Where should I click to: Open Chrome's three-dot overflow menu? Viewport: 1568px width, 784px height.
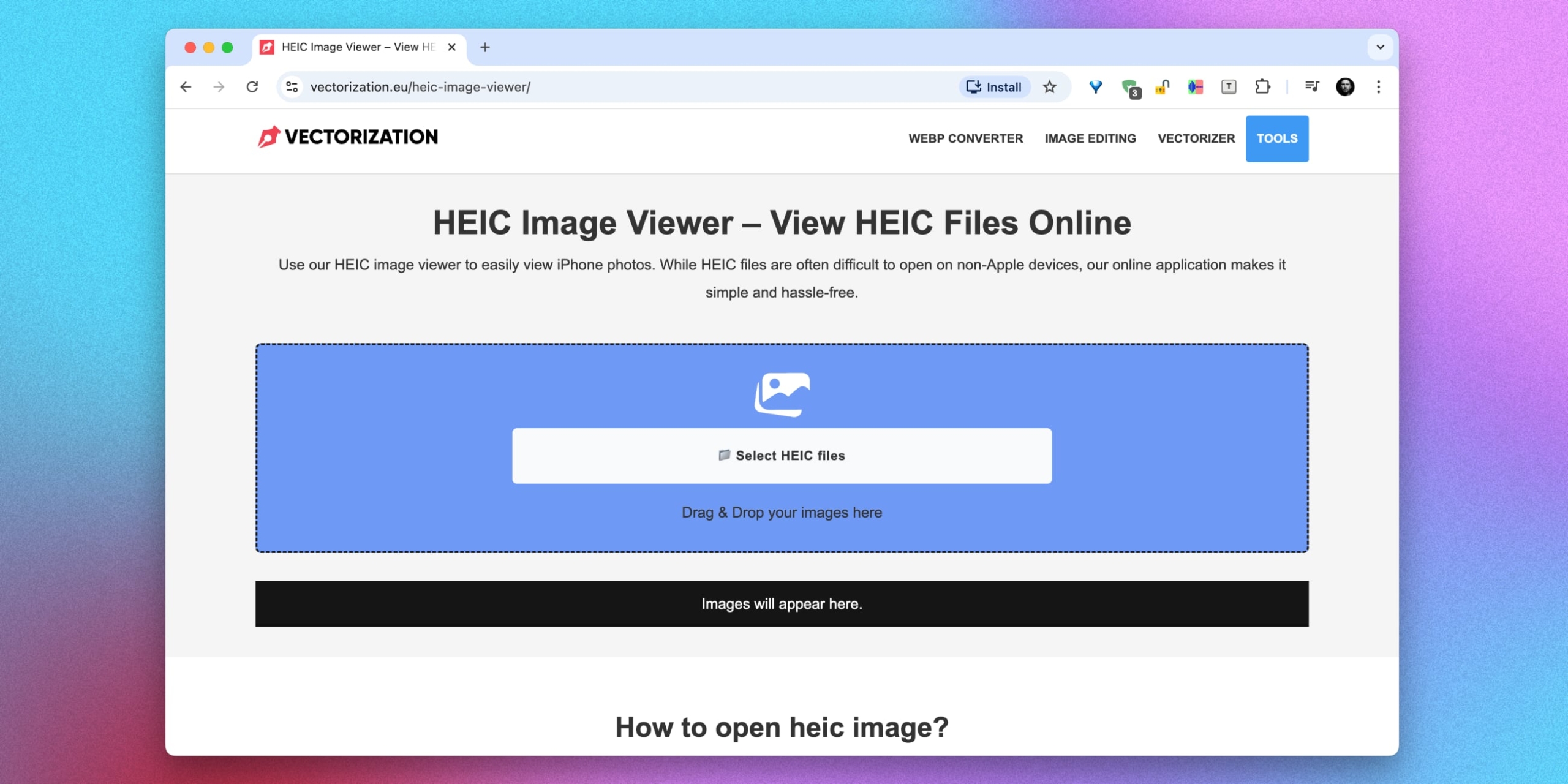pyautogui.click(x=1379, y=87)
